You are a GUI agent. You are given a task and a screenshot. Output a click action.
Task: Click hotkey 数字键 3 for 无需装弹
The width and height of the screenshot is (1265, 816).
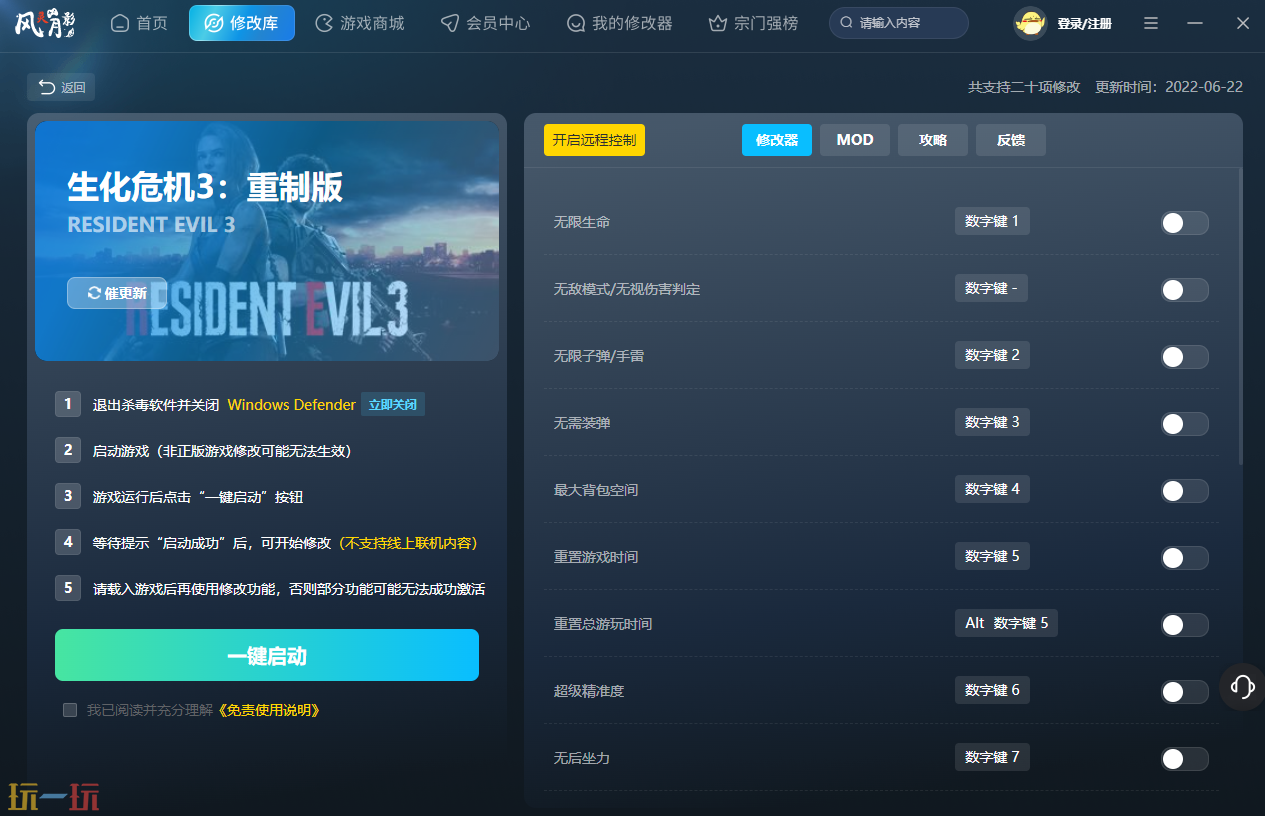[x=992, y=422]
